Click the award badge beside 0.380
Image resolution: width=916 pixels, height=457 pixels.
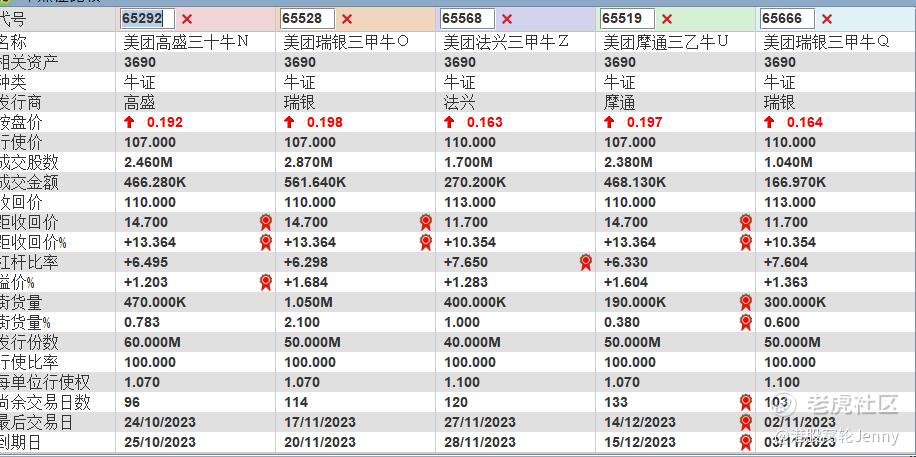pos(746,322)
